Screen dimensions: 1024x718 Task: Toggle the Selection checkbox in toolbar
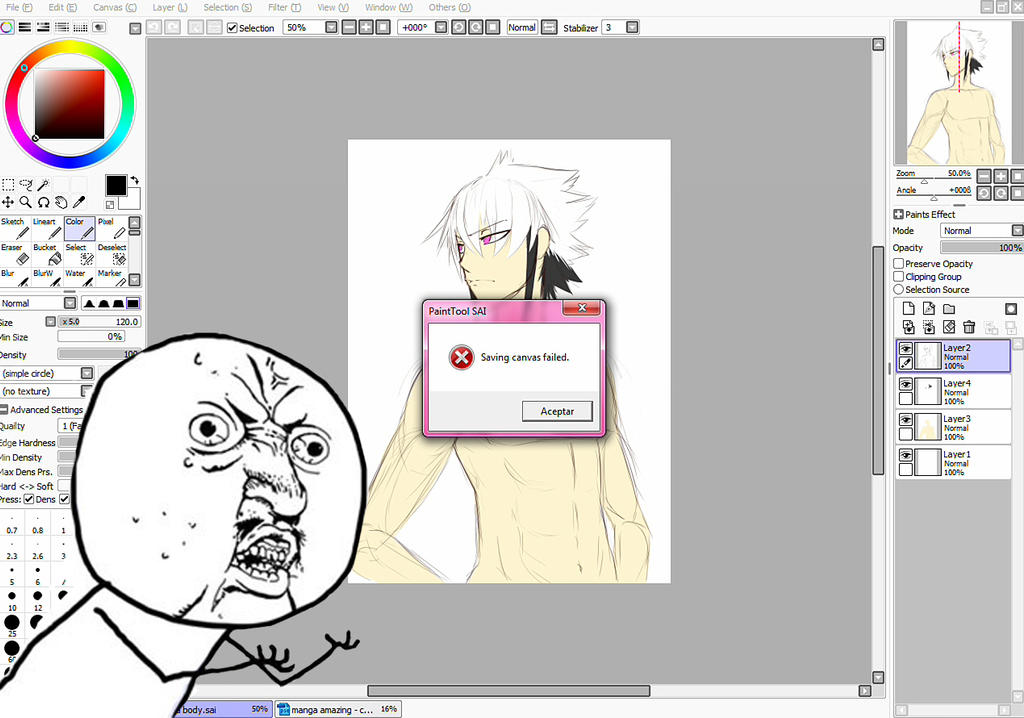click(x=232, y=27)
